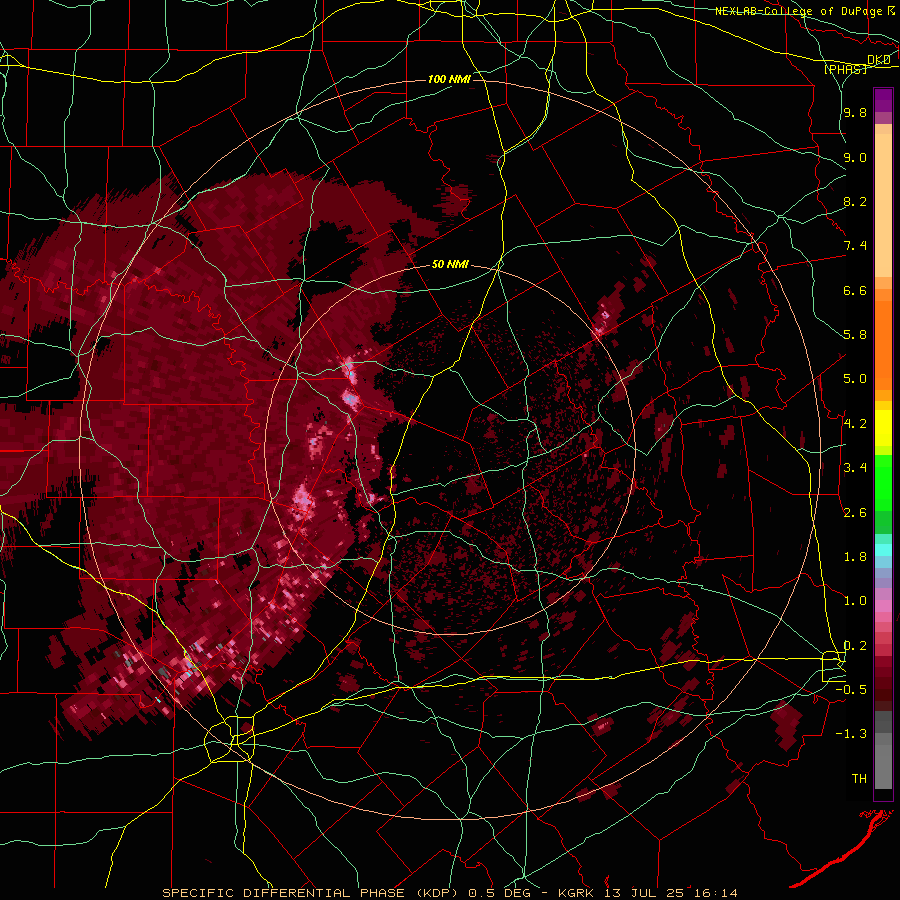
Task: Click the 50 NMI range ring label
Action: tap(450, 264)
